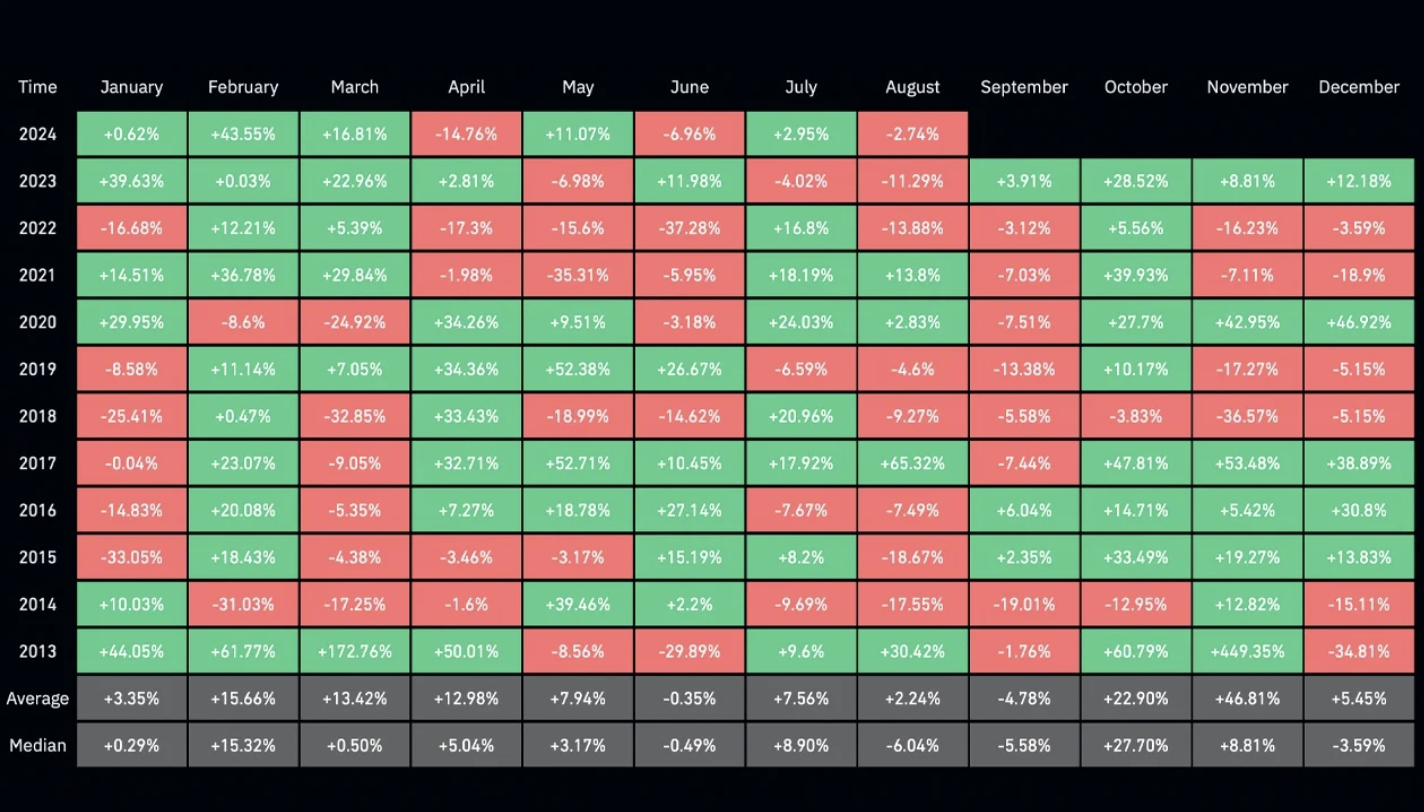This screenshot has width=1424, height=812.
Task: Click the January column header
Action: (131, 87)
